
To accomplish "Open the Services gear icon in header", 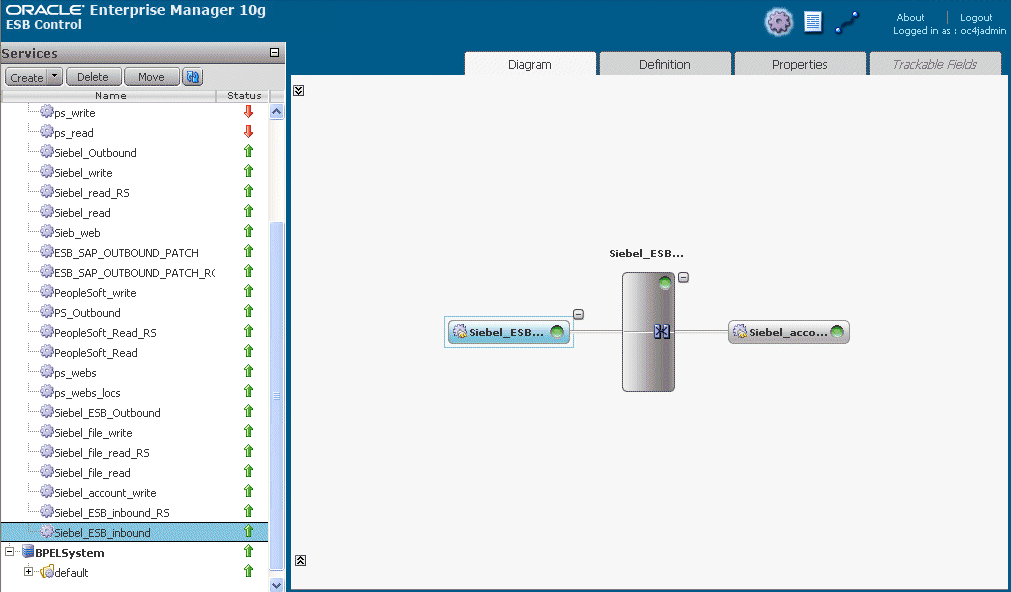I will [x=778, y=22].
